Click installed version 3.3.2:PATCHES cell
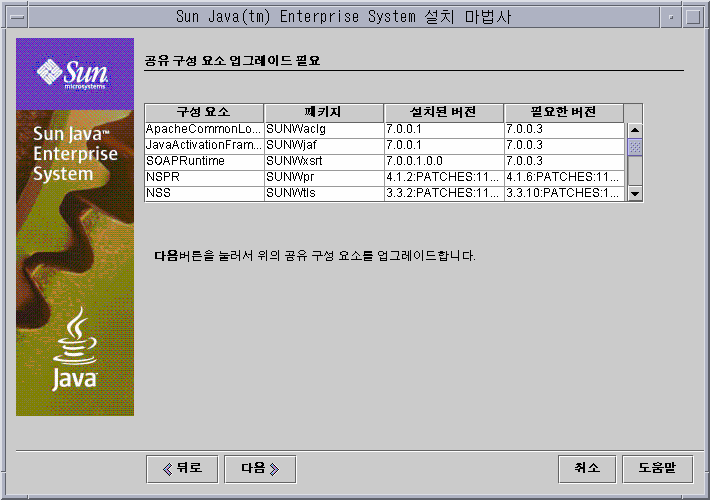710x500 pixels. tap(444, 193)
